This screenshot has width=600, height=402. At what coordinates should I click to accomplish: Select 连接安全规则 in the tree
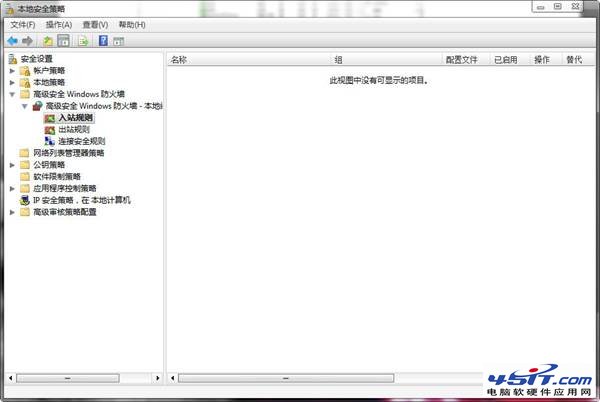pyautogui.click(x=82, y=142)
